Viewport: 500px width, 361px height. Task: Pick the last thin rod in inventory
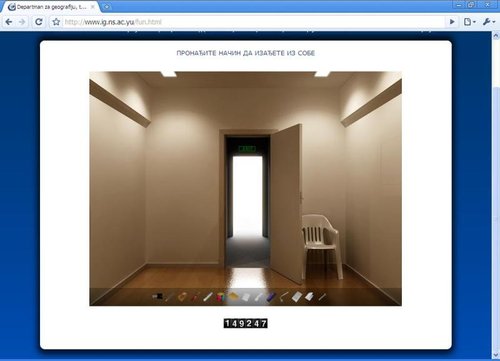click(322, 297)
